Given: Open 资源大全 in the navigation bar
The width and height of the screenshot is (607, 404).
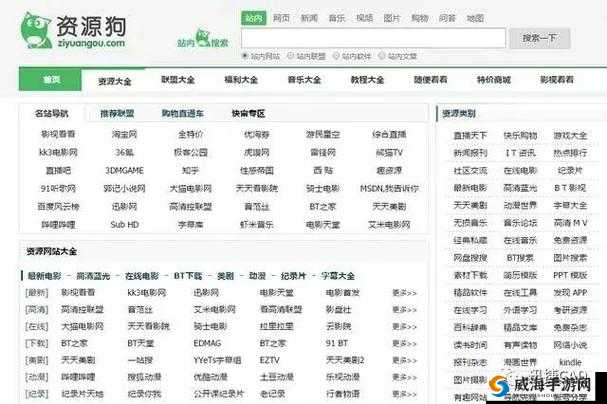Looking at the screenshot, I should (115, 81).
